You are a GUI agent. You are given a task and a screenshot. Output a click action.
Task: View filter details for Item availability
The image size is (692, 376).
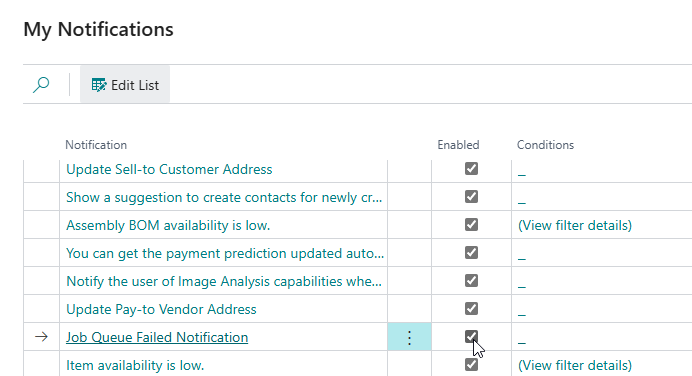575,365
